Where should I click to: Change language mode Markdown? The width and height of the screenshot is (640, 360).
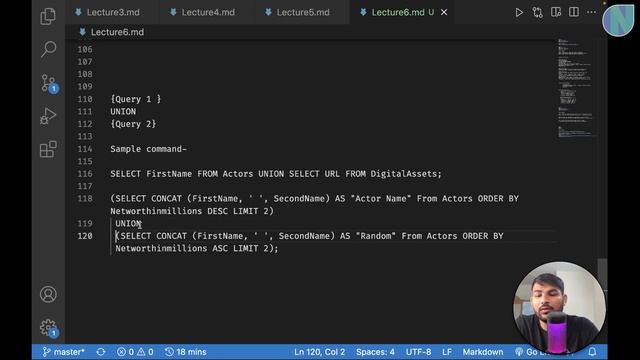coord(483,352)
